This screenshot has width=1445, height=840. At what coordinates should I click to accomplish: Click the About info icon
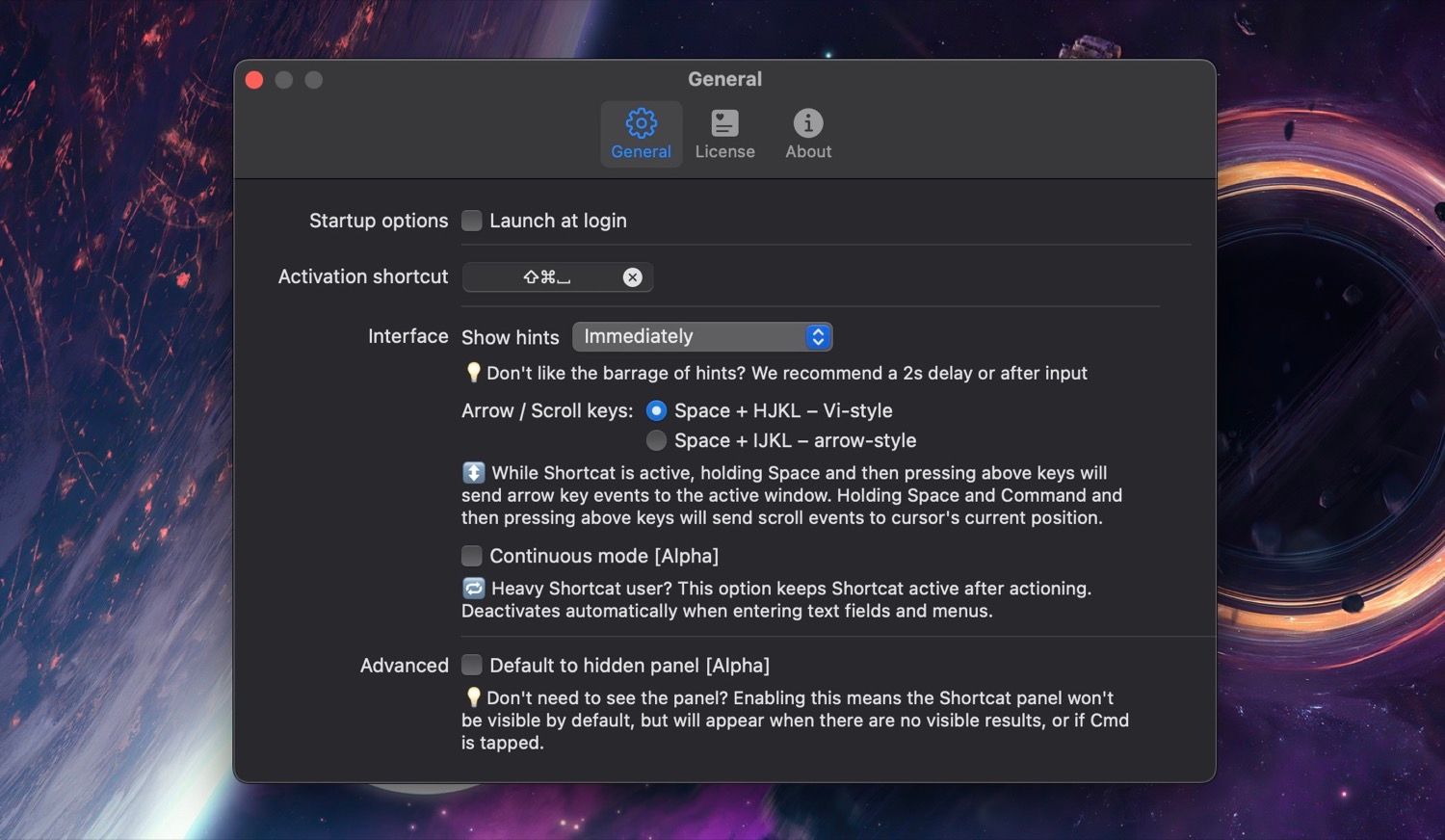coord(807,123)
